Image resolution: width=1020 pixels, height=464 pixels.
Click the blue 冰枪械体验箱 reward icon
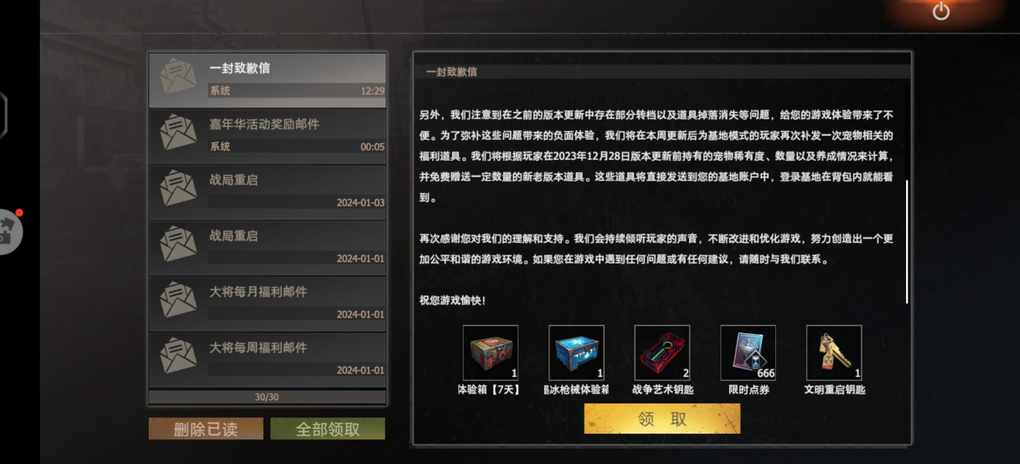pos(576,353)
